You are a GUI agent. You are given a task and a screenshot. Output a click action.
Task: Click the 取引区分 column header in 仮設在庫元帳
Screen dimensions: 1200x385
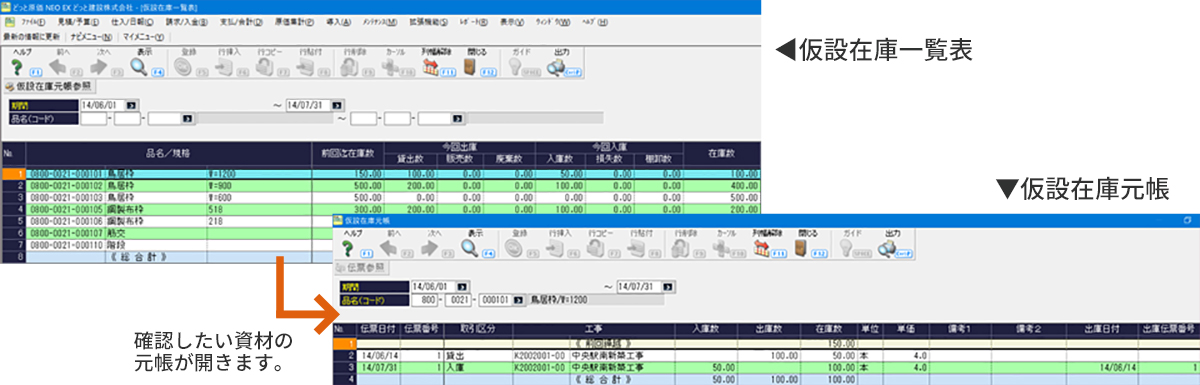point(479,329)
